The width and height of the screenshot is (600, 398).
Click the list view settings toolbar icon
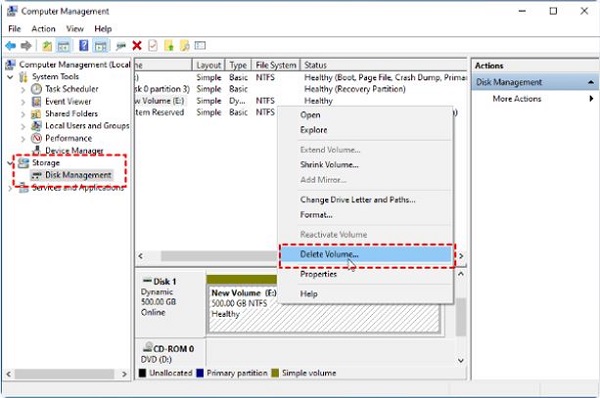[x=200, y=46]
